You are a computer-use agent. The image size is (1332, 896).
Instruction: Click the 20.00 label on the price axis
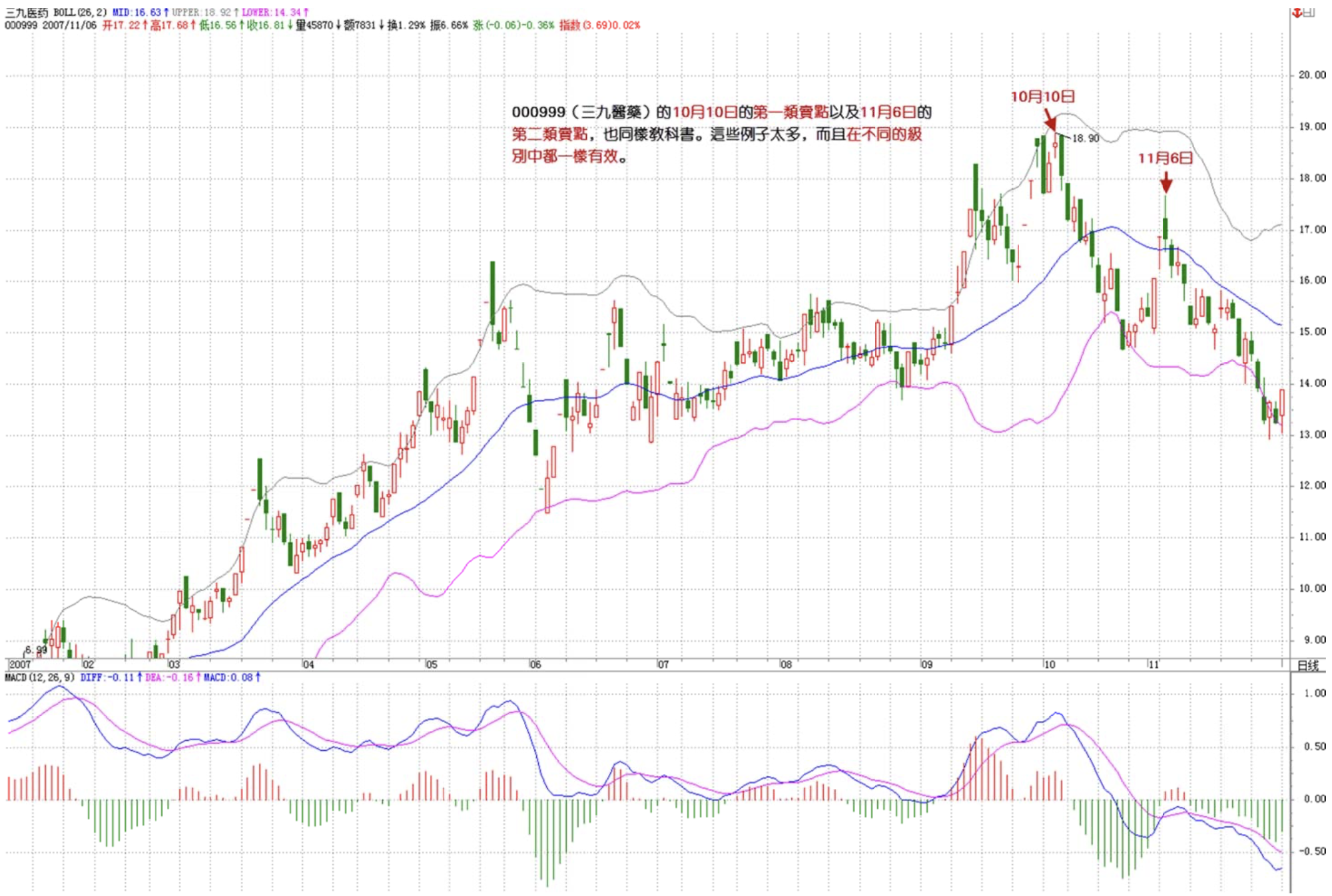(1311, 75)
